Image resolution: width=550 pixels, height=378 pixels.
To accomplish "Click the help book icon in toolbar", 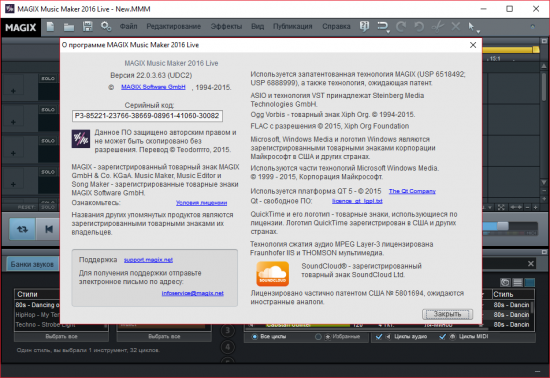I will pos(364,26).
